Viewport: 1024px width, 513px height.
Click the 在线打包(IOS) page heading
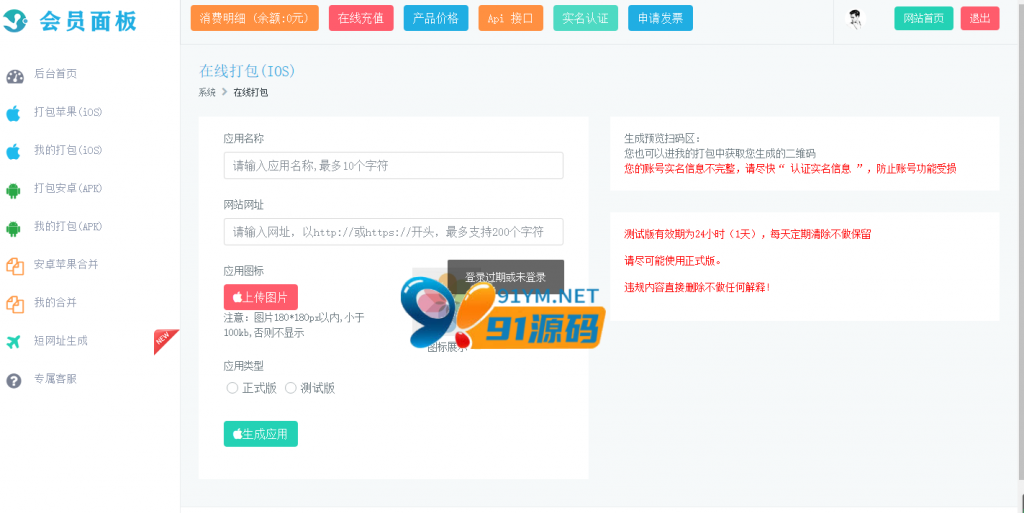(247, 70)
